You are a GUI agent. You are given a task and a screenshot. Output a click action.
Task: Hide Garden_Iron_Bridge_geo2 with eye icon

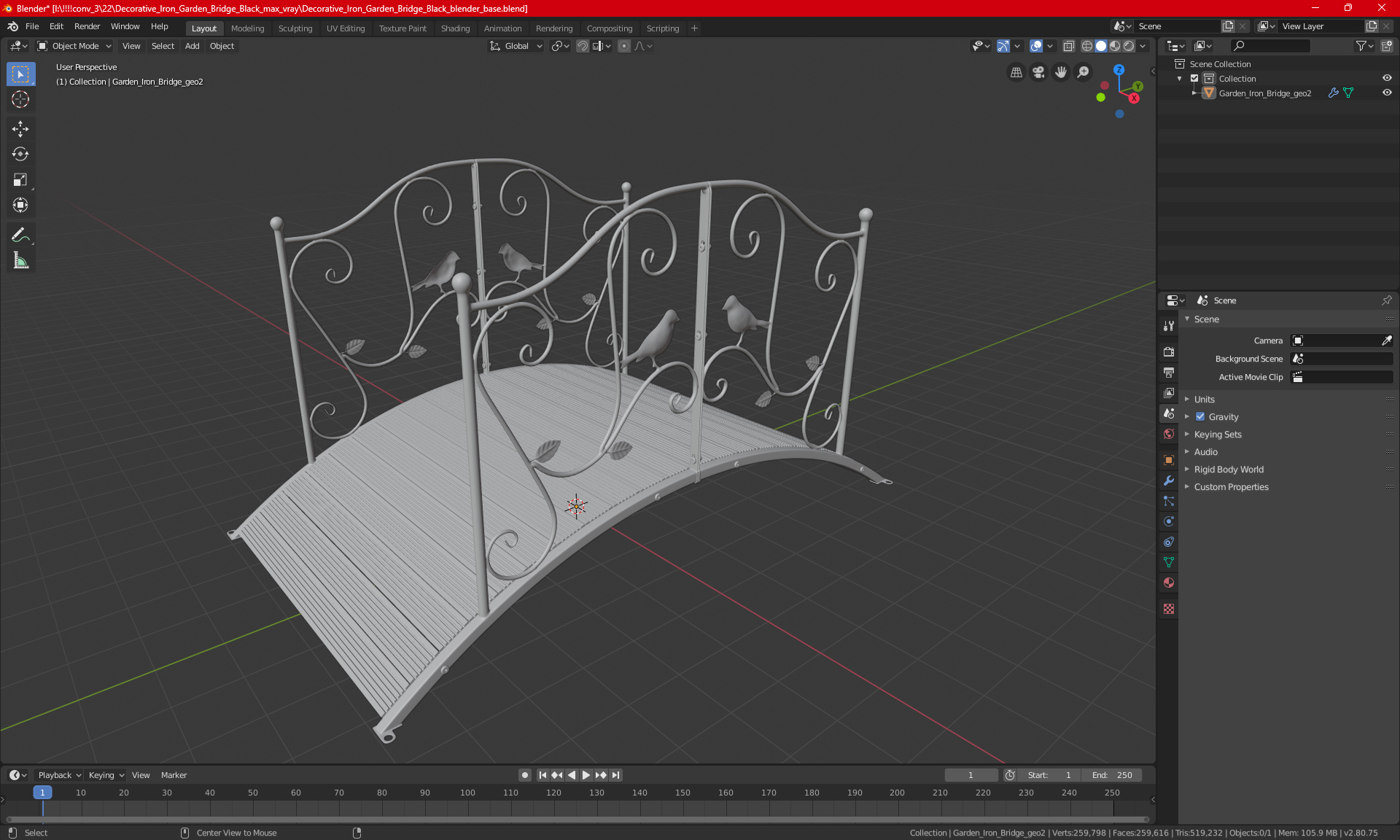[1387, 93]
